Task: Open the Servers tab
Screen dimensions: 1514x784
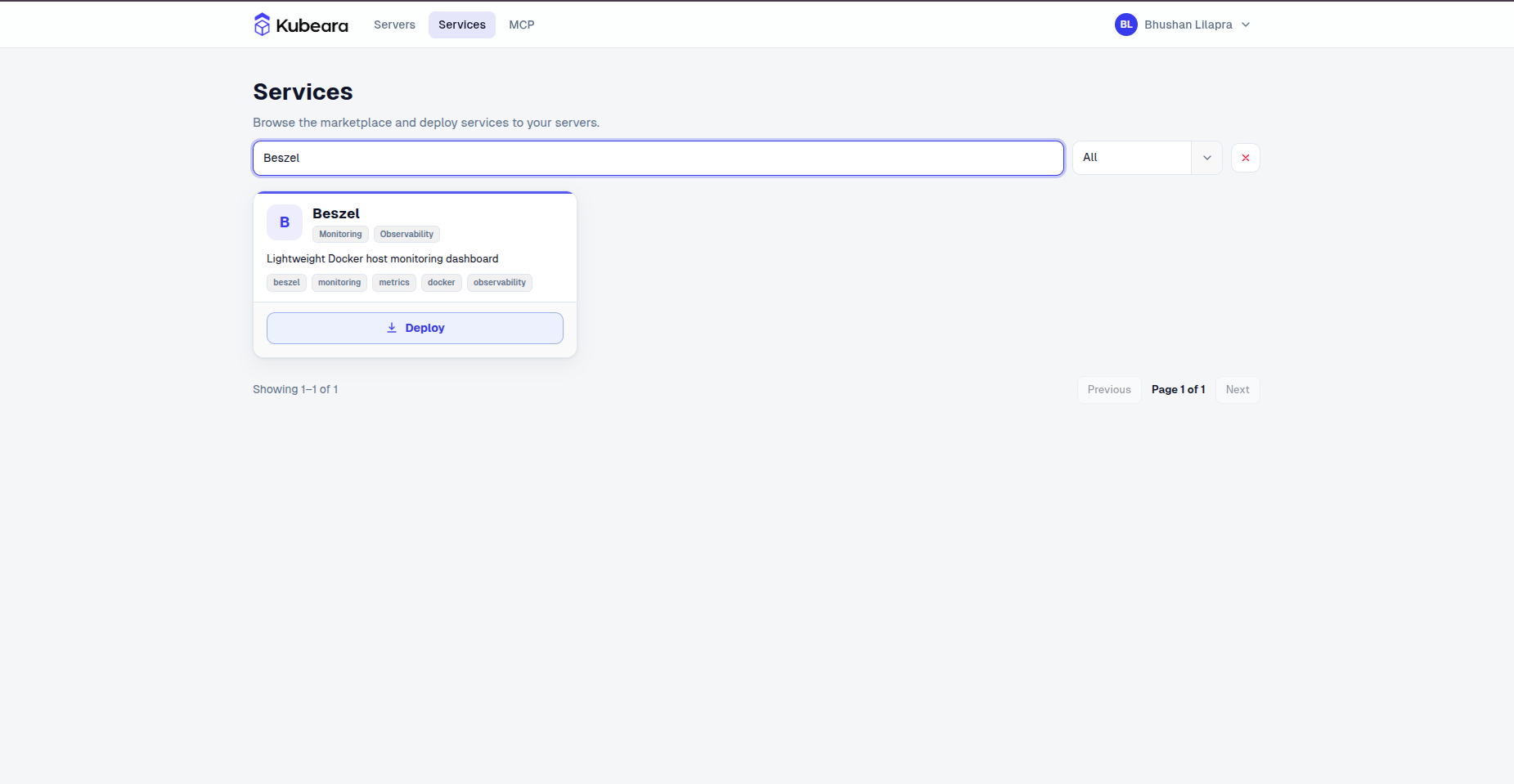Action: tap(394, 25)
